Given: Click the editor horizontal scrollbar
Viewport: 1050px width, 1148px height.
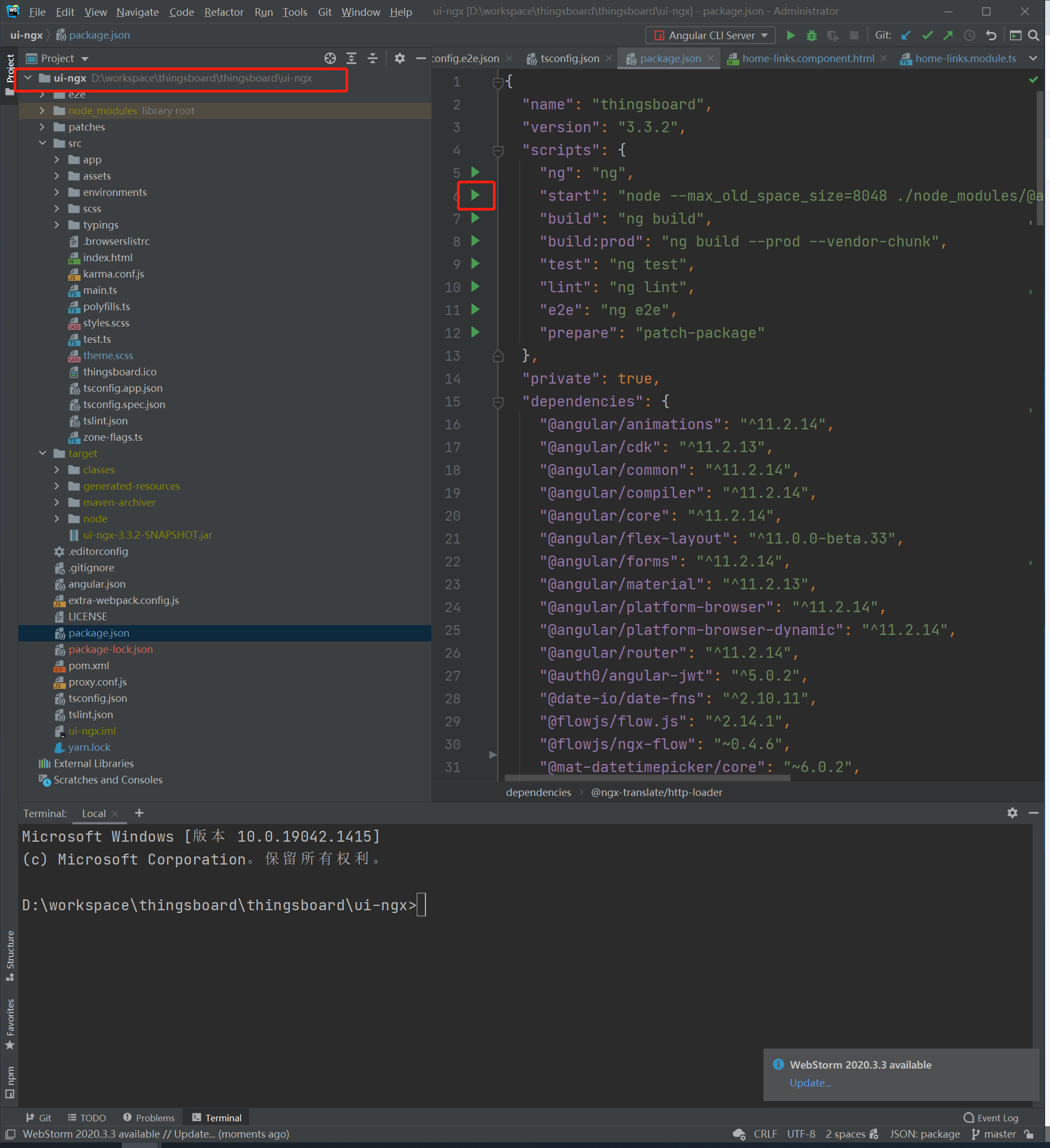Looking at the screenshot, I should coord(647,778).
